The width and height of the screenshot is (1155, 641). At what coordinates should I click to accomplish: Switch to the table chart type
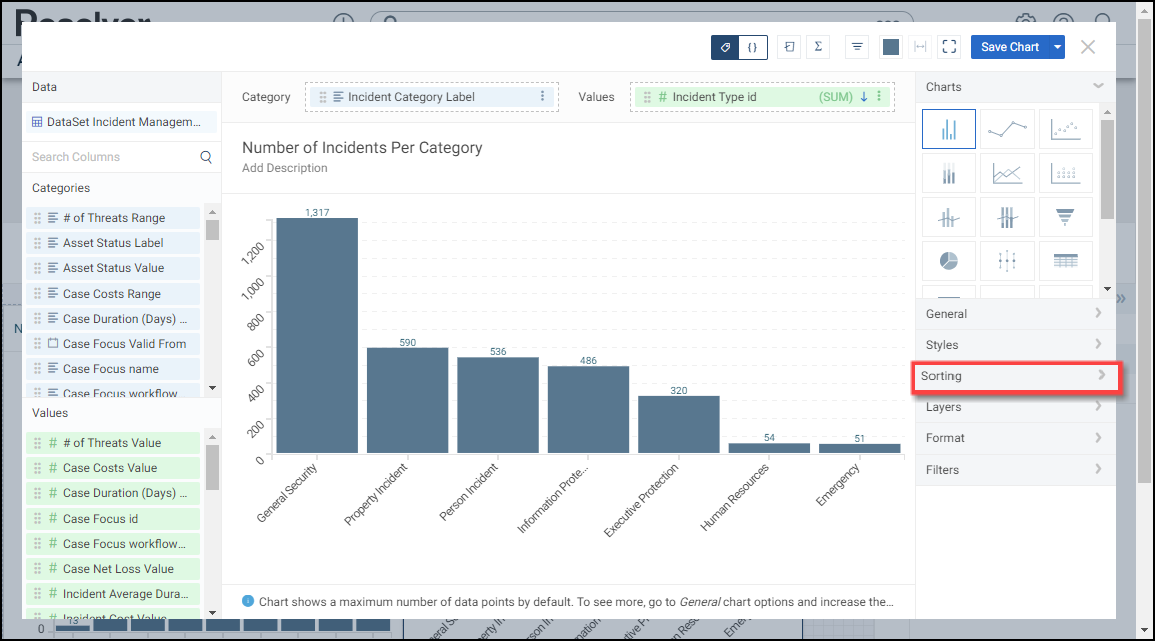[1065, 261]
